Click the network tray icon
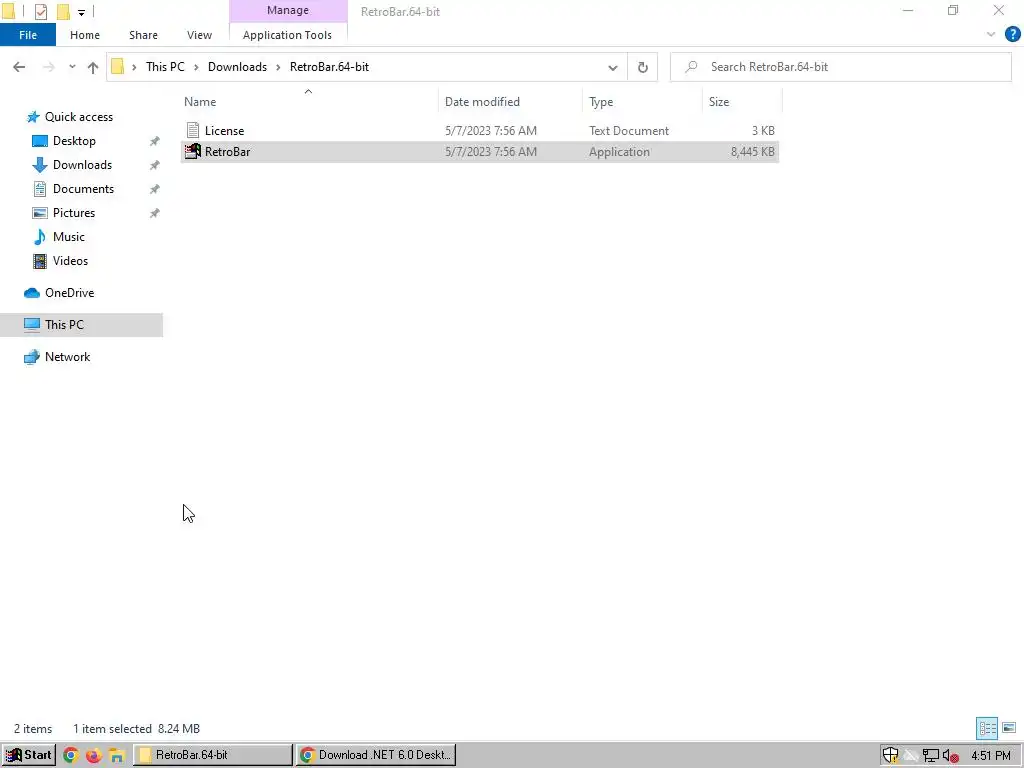The width and height of the screenshot is (1024, 768). coord(931,756)
